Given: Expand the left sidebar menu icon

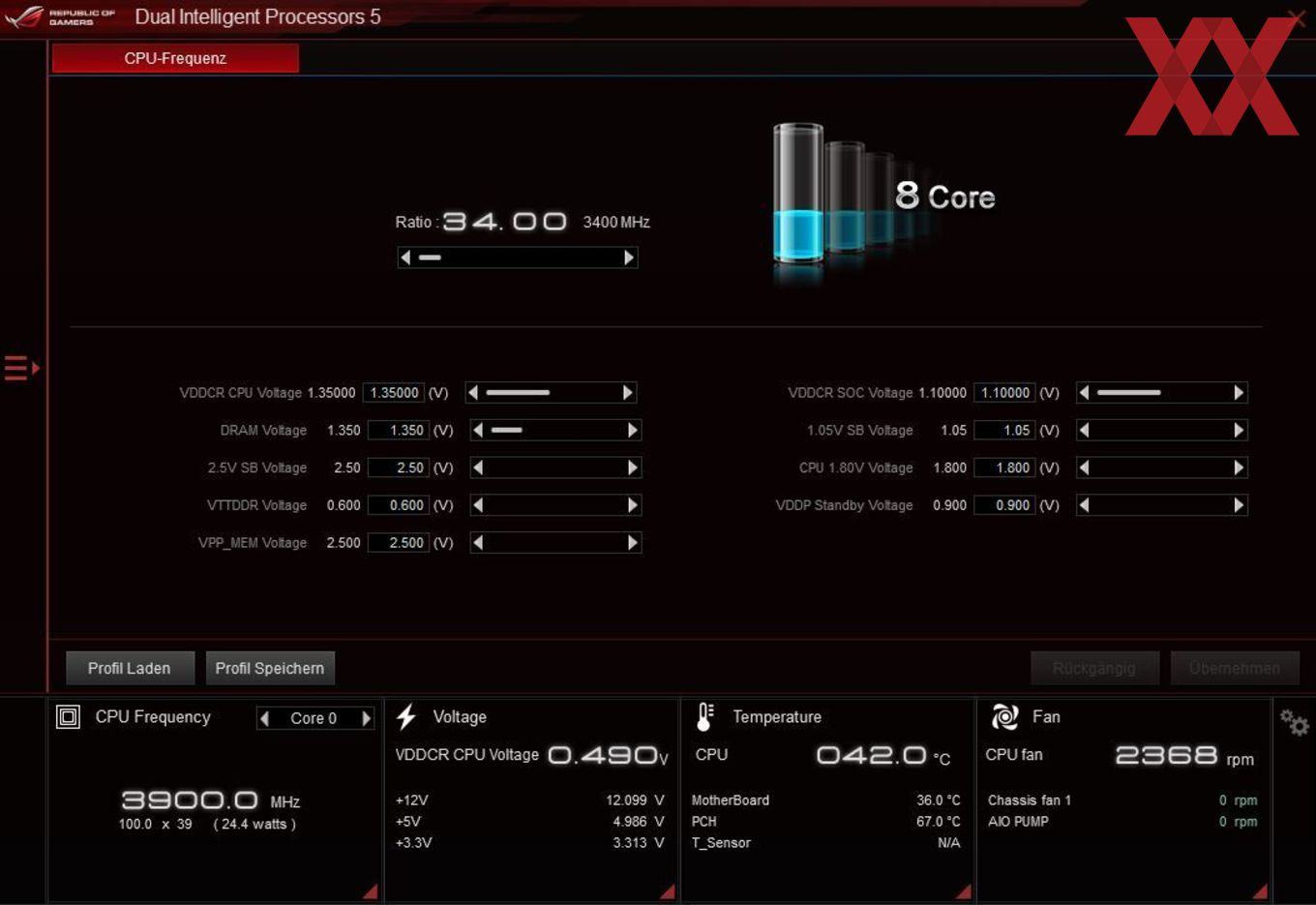Looking at the screenshot, I should tap(21, 368).
